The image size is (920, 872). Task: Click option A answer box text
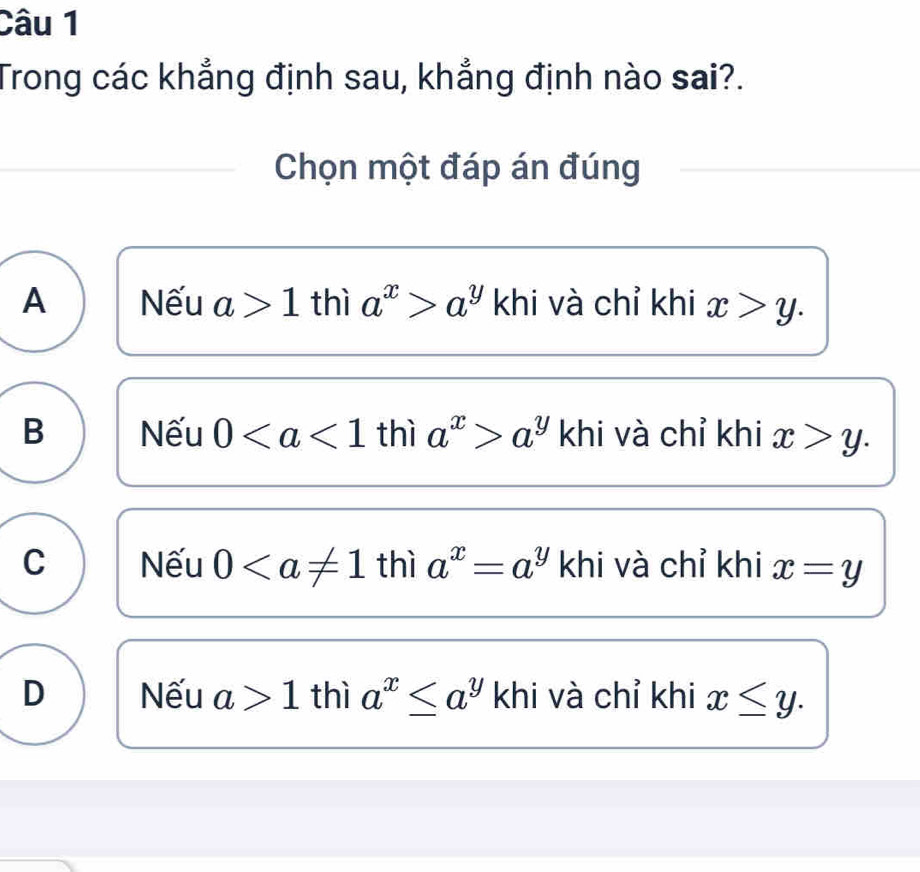tap(472, 301)
